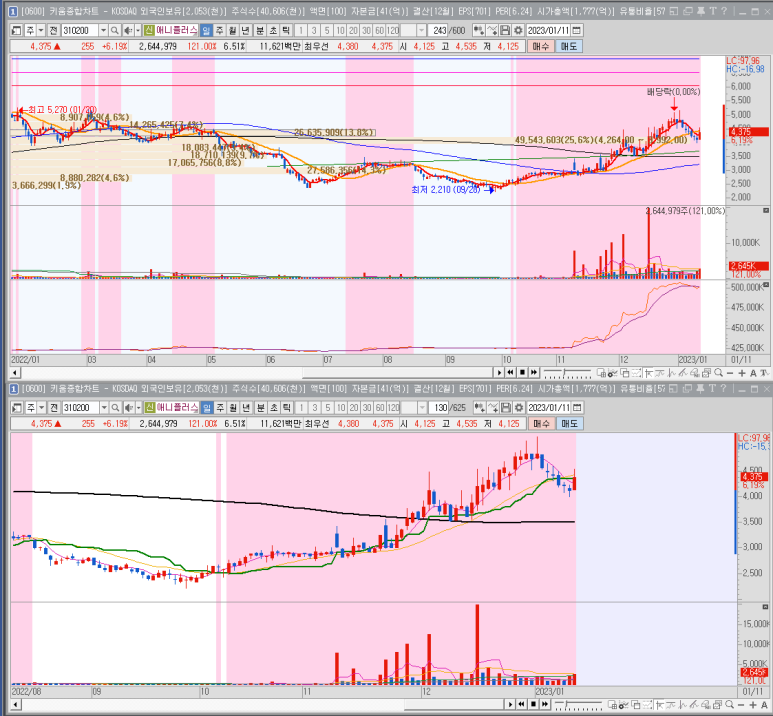773x716 pixels.
Task: Click the 매도 sell button in upper chart
Action: click(x=569, y=46)
